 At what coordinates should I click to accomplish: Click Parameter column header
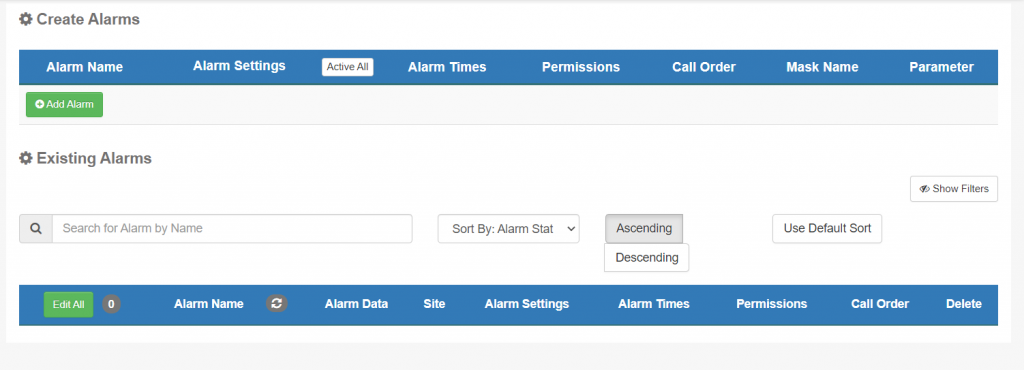tap(942, 67)
